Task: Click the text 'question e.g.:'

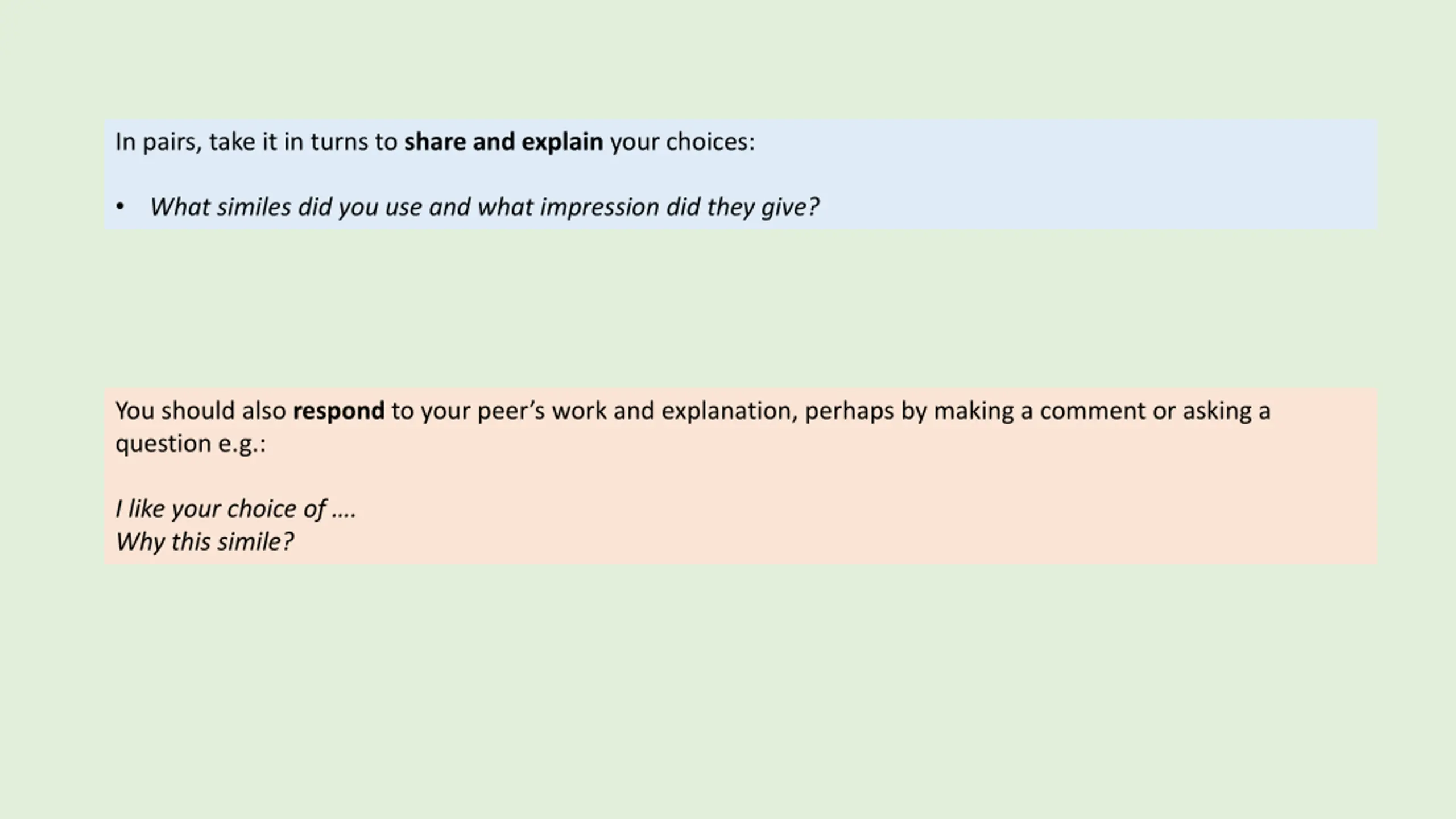Action: coord(191,444)
